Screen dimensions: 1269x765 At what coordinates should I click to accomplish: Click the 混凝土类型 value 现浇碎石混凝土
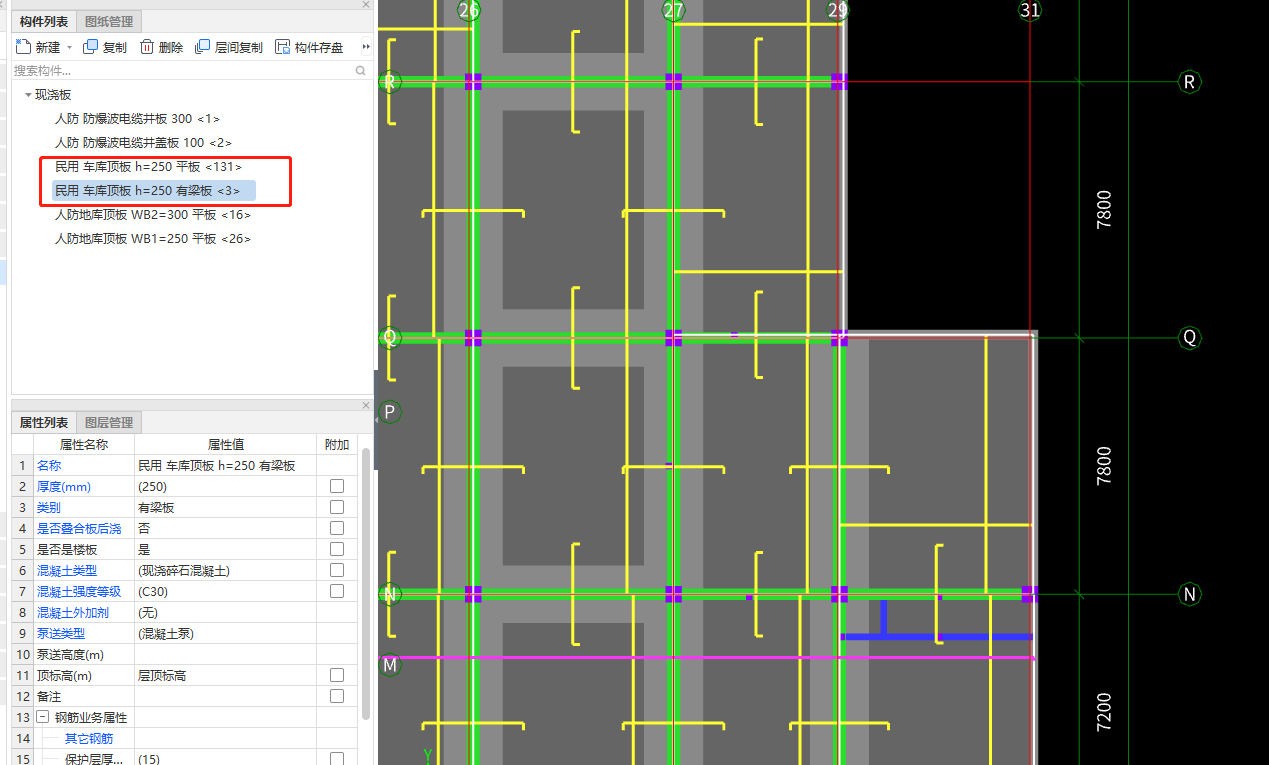(226, 570)
